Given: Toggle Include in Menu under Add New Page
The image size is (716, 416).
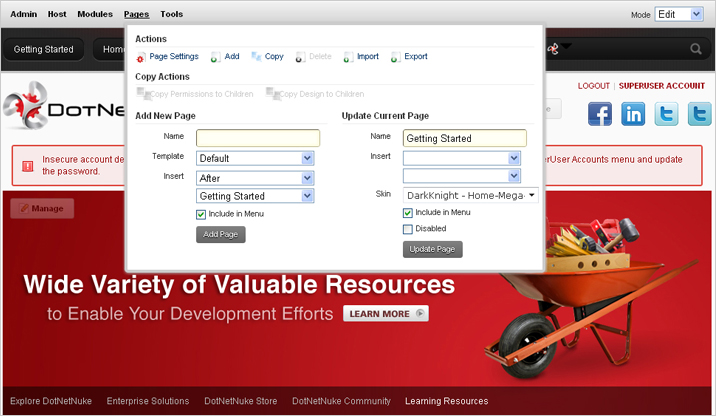Looking at the screenshot, I should pyautogui.click(x=201, y=214).
